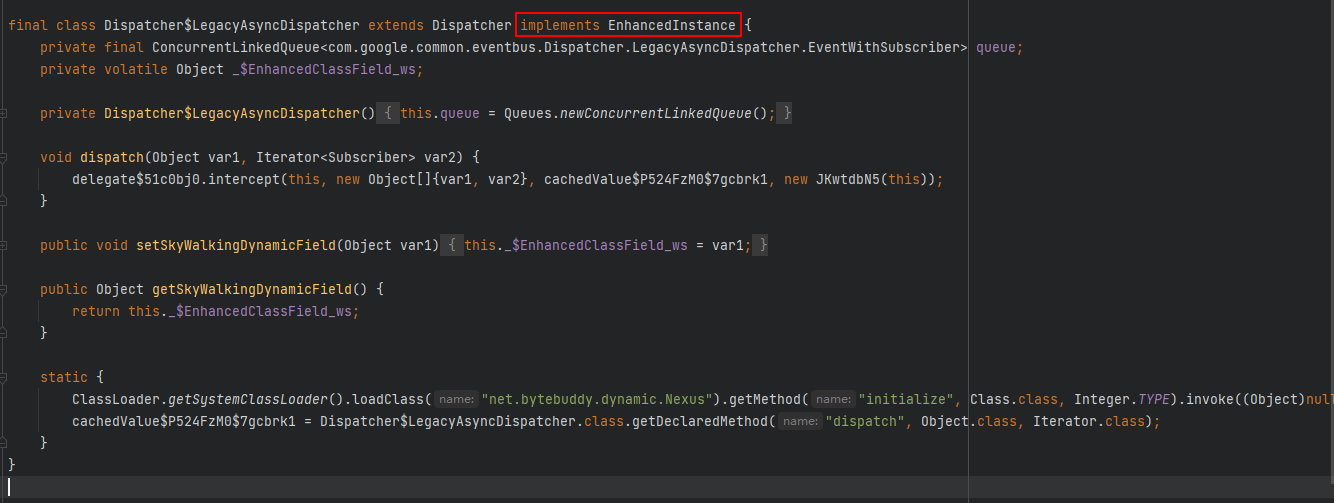
Task: Collapse the static block via gutter fold marker
Action: click(4, 377)
